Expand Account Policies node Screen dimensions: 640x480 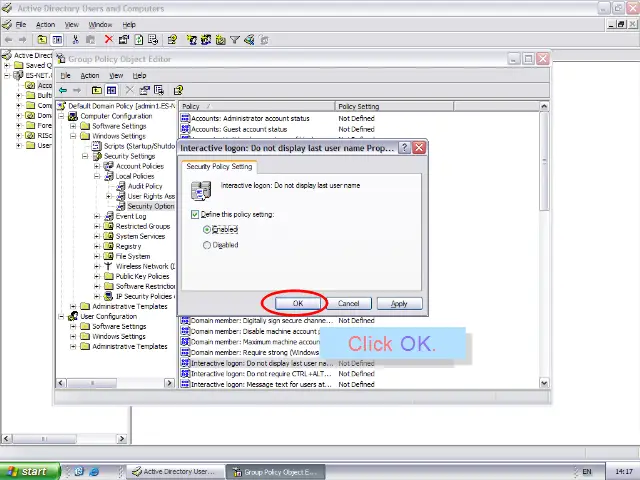point(97,166)
